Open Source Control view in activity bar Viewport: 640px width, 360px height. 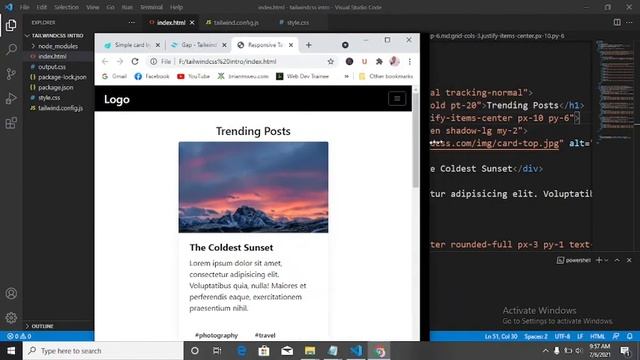11,74
